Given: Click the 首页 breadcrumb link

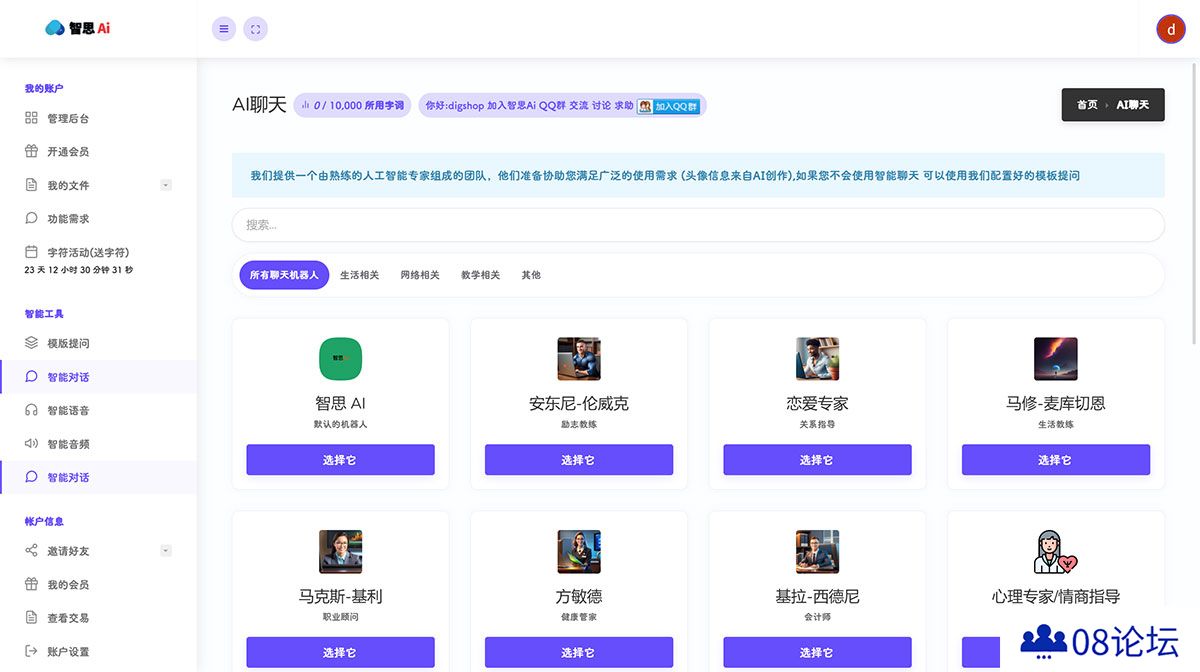Looking at the screenshot, I should [1087, 105].
